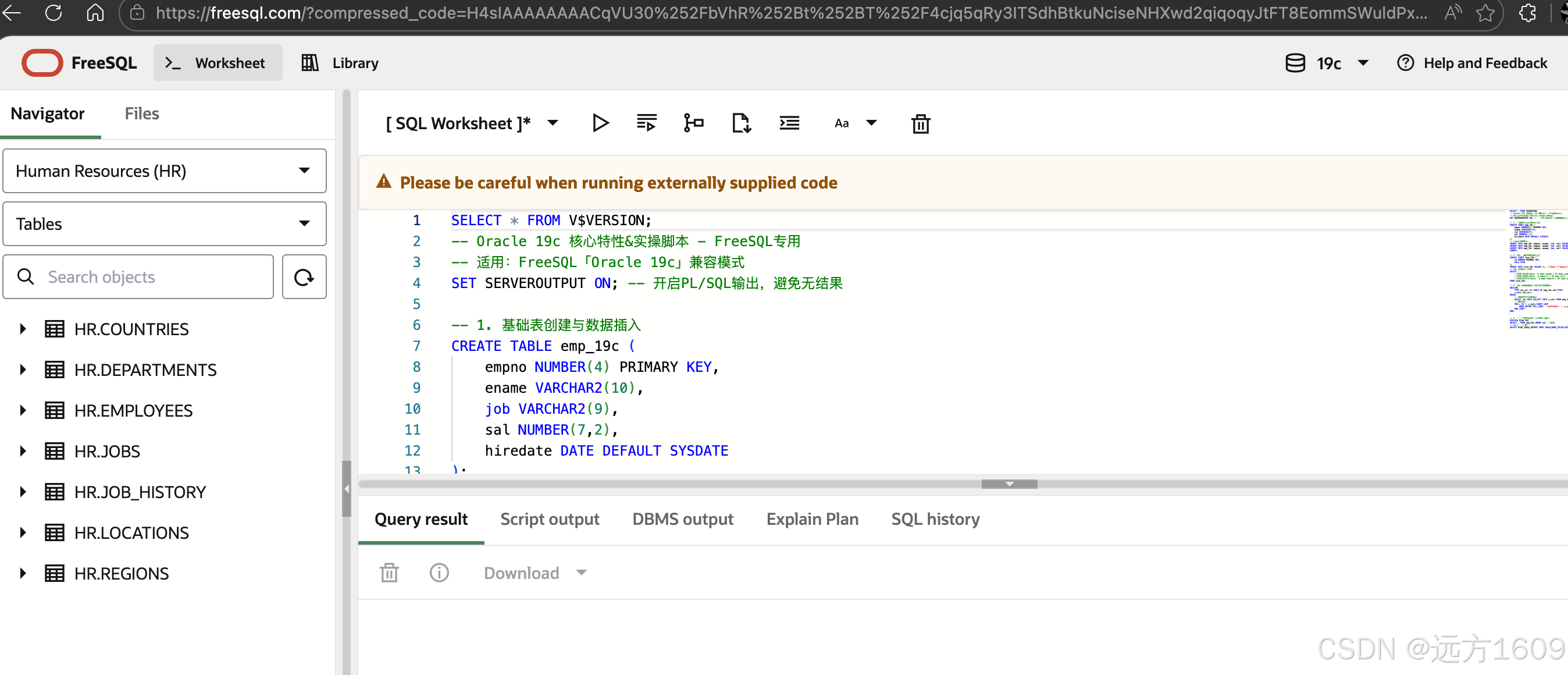
Task: Expand the HR.COUNTRIES table node
Action: pos(23,329)
